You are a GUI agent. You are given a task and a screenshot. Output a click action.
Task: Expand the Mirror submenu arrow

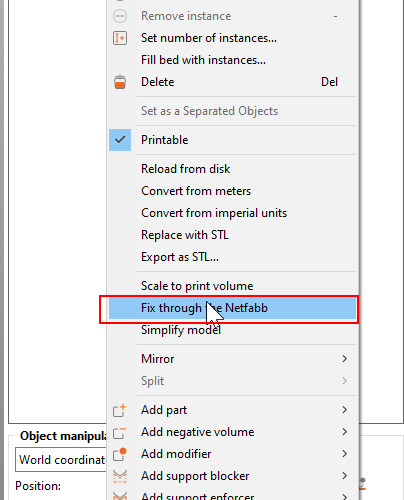coord(345,359)
